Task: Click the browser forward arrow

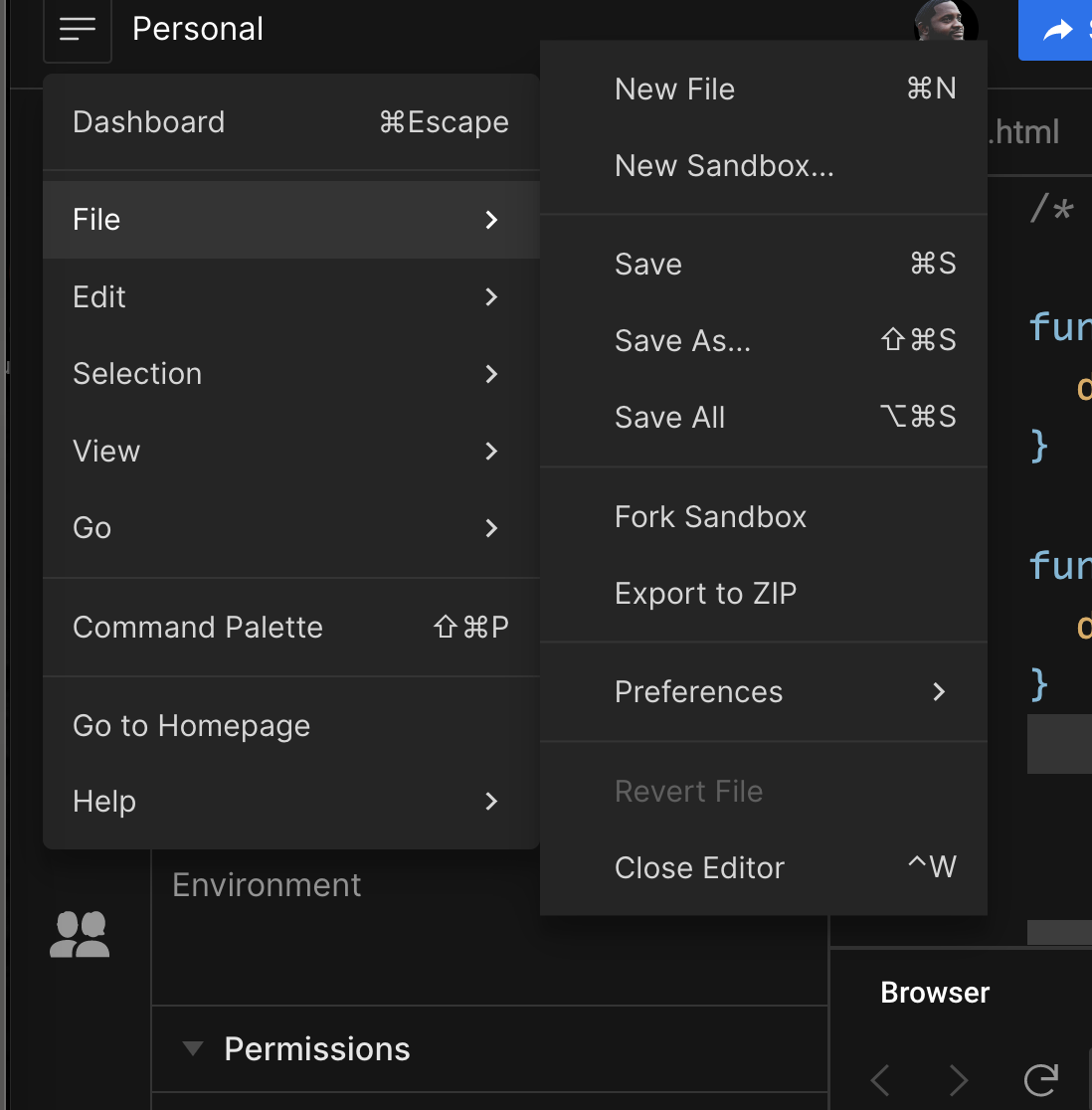Action: (x=958, y=1079)
